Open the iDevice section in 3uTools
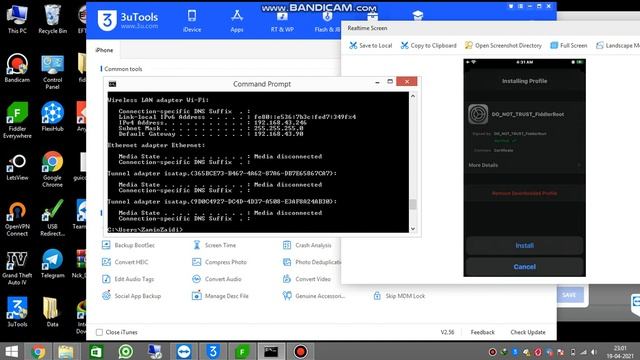 click(192, 21)
